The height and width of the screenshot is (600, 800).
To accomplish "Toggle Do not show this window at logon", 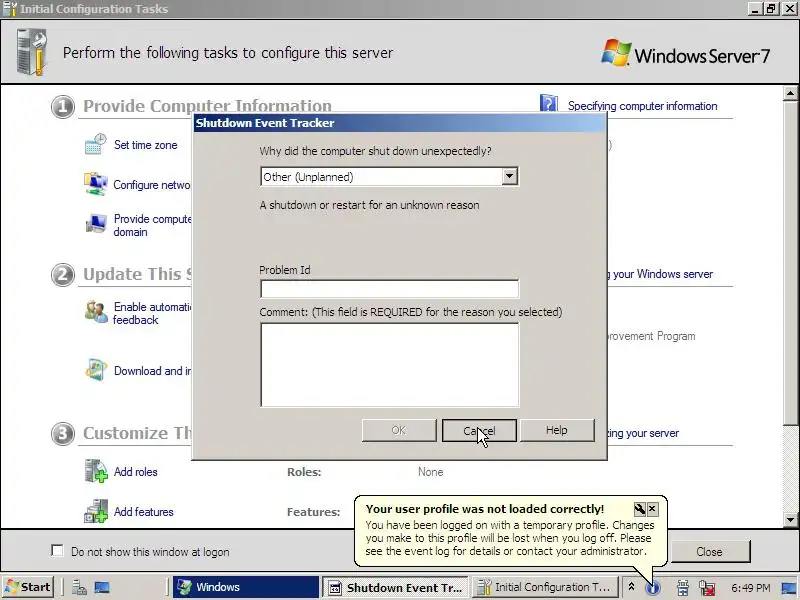I will 58,551.
